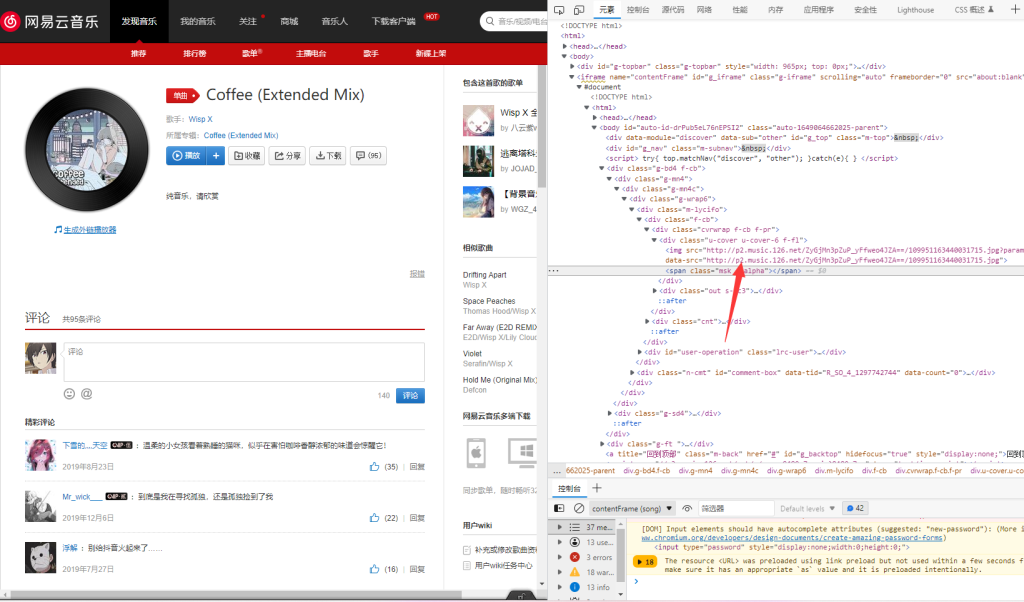Open the Default levels dropdown

tap(807, 508)
